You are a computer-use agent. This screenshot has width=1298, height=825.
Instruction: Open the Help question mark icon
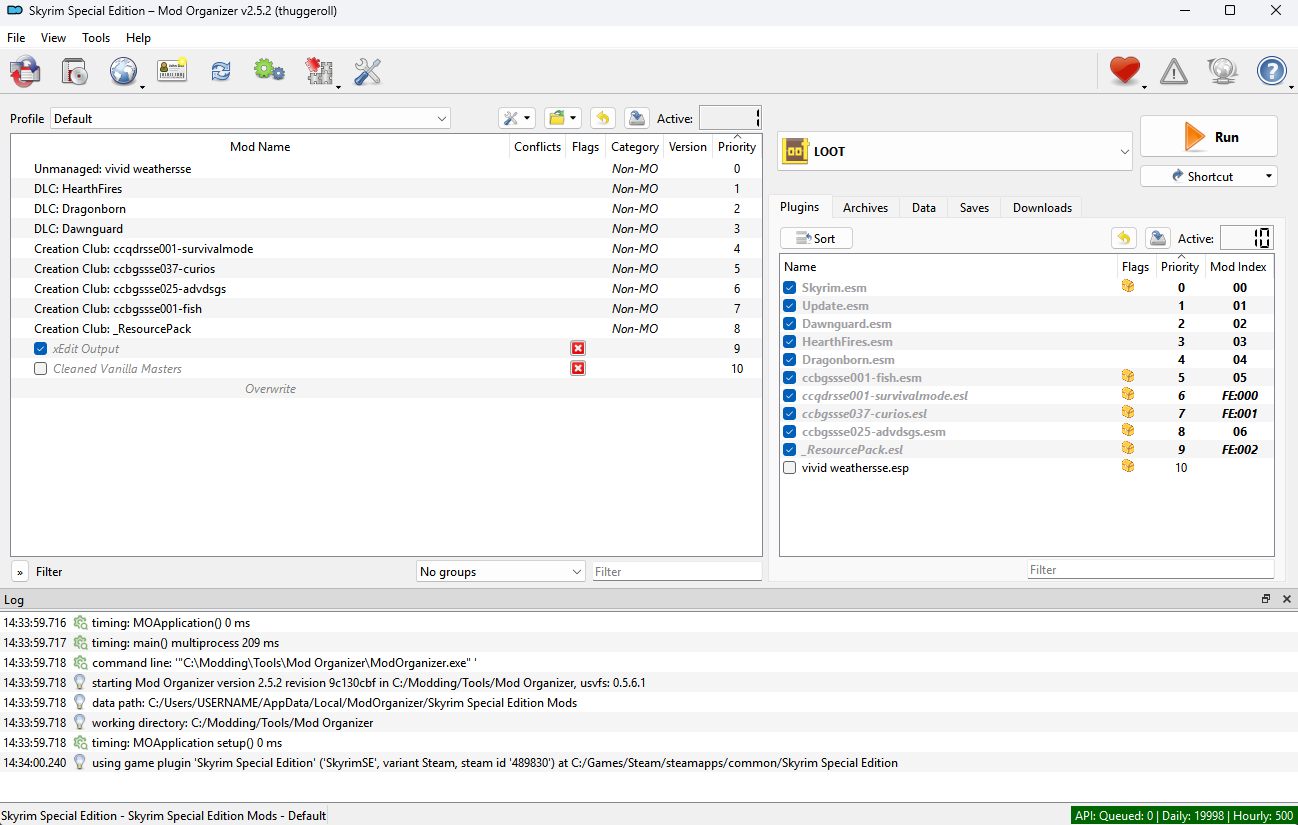[1271, 71]
